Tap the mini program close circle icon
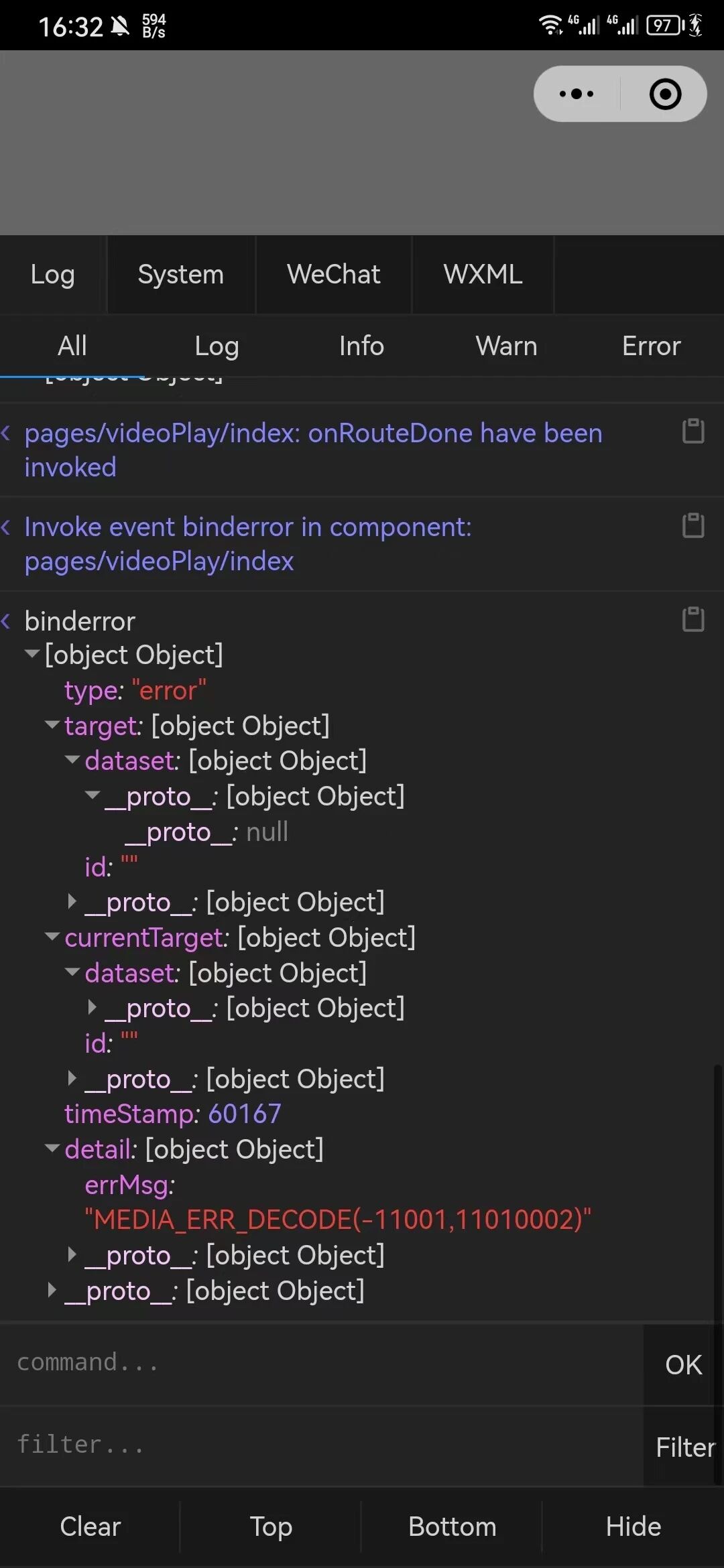Screen dimensions: 724x1568 coord(665,94)
